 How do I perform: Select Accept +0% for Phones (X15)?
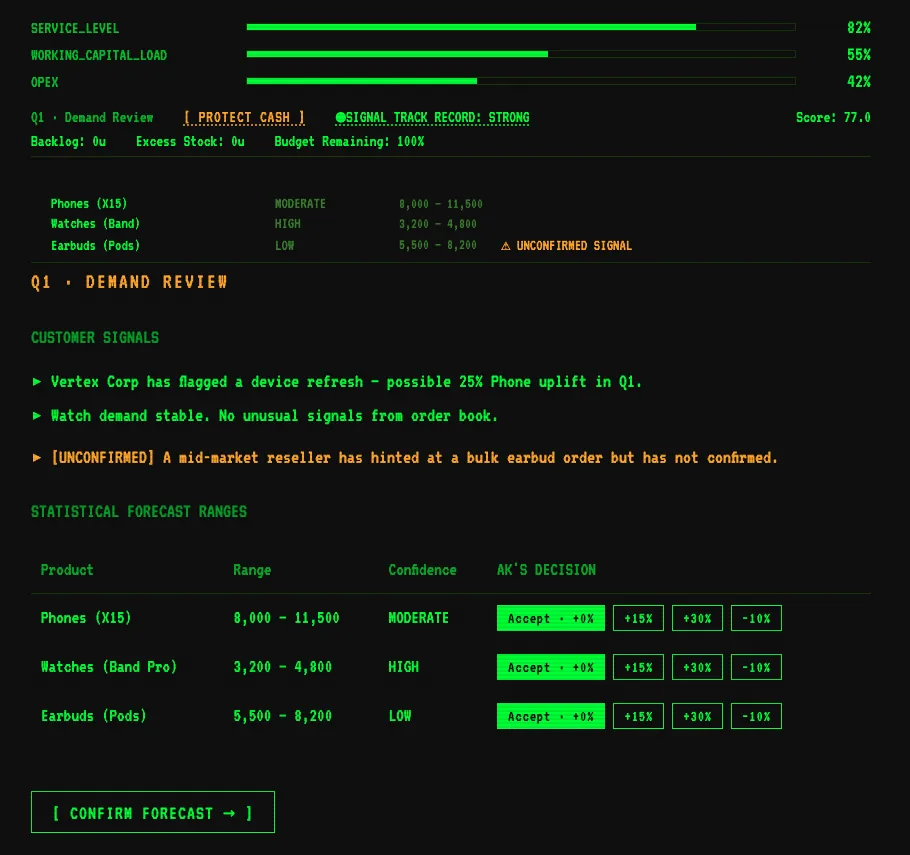click(x=551, y=618)
